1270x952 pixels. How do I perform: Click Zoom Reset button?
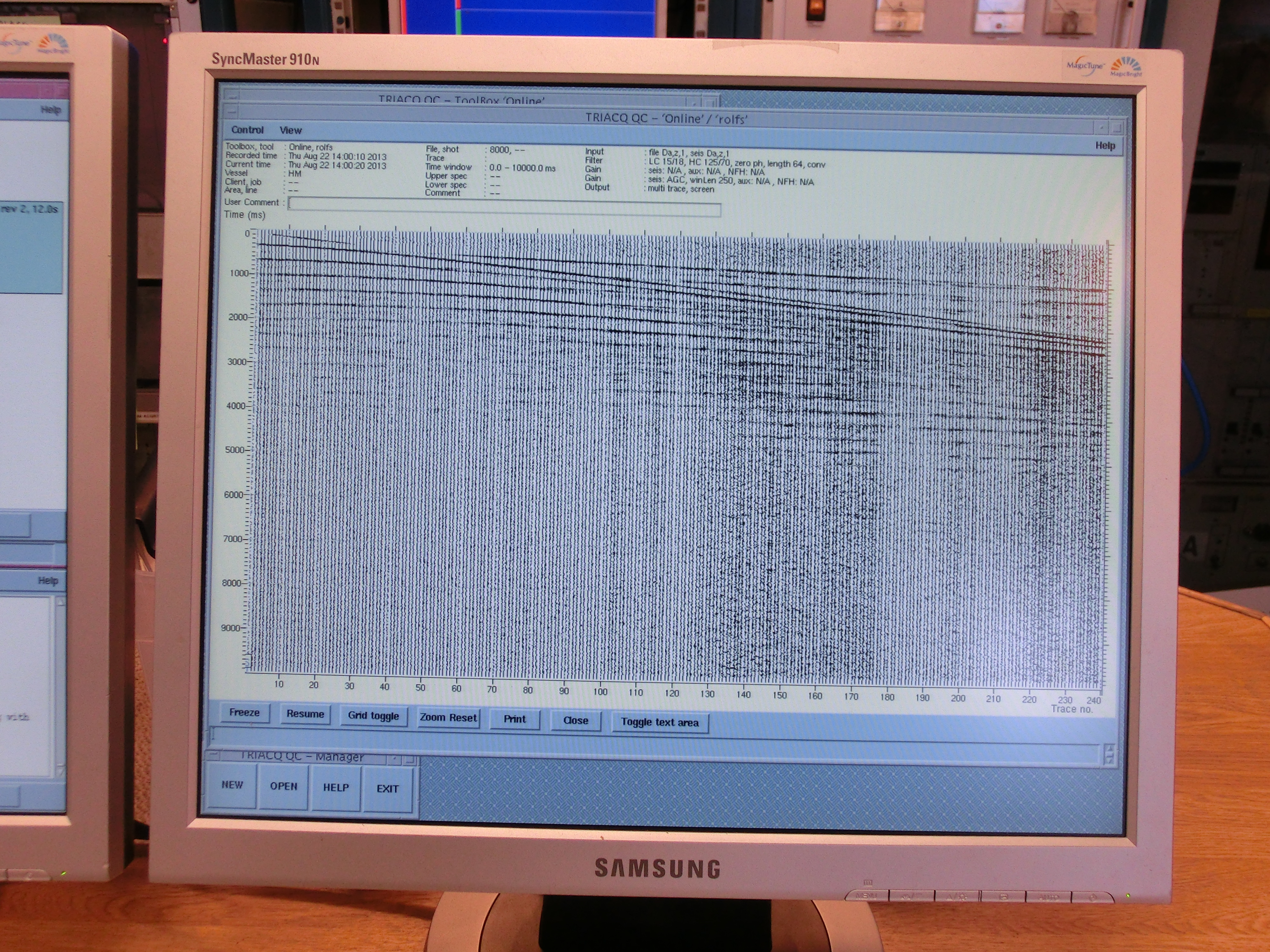point(448,717)
